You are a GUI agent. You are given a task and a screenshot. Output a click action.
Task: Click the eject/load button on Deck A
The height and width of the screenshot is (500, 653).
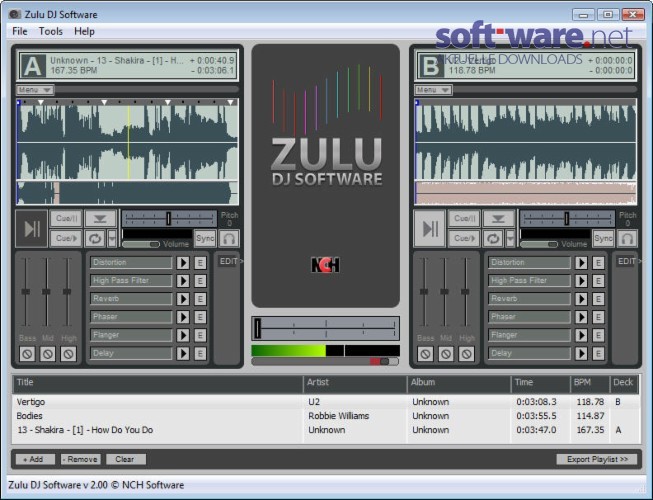coord(100,219)
